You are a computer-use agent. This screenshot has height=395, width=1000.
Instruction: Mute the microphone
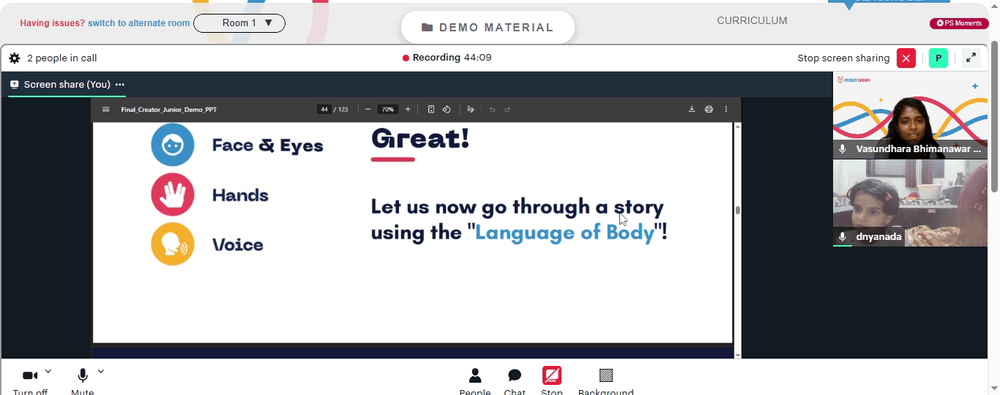pos(82,380)
